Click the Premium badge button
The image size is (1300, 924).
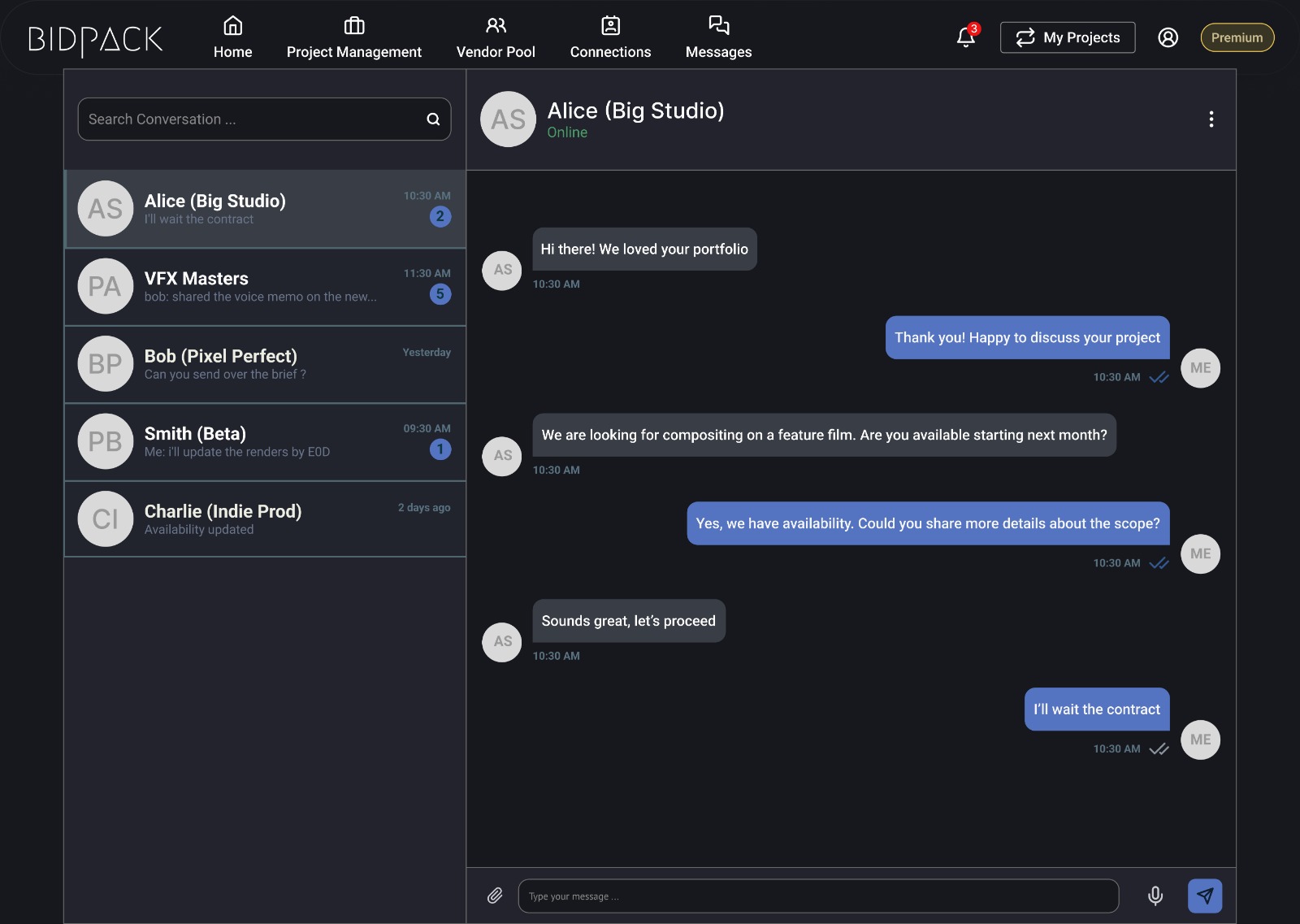coord(1237,37)
